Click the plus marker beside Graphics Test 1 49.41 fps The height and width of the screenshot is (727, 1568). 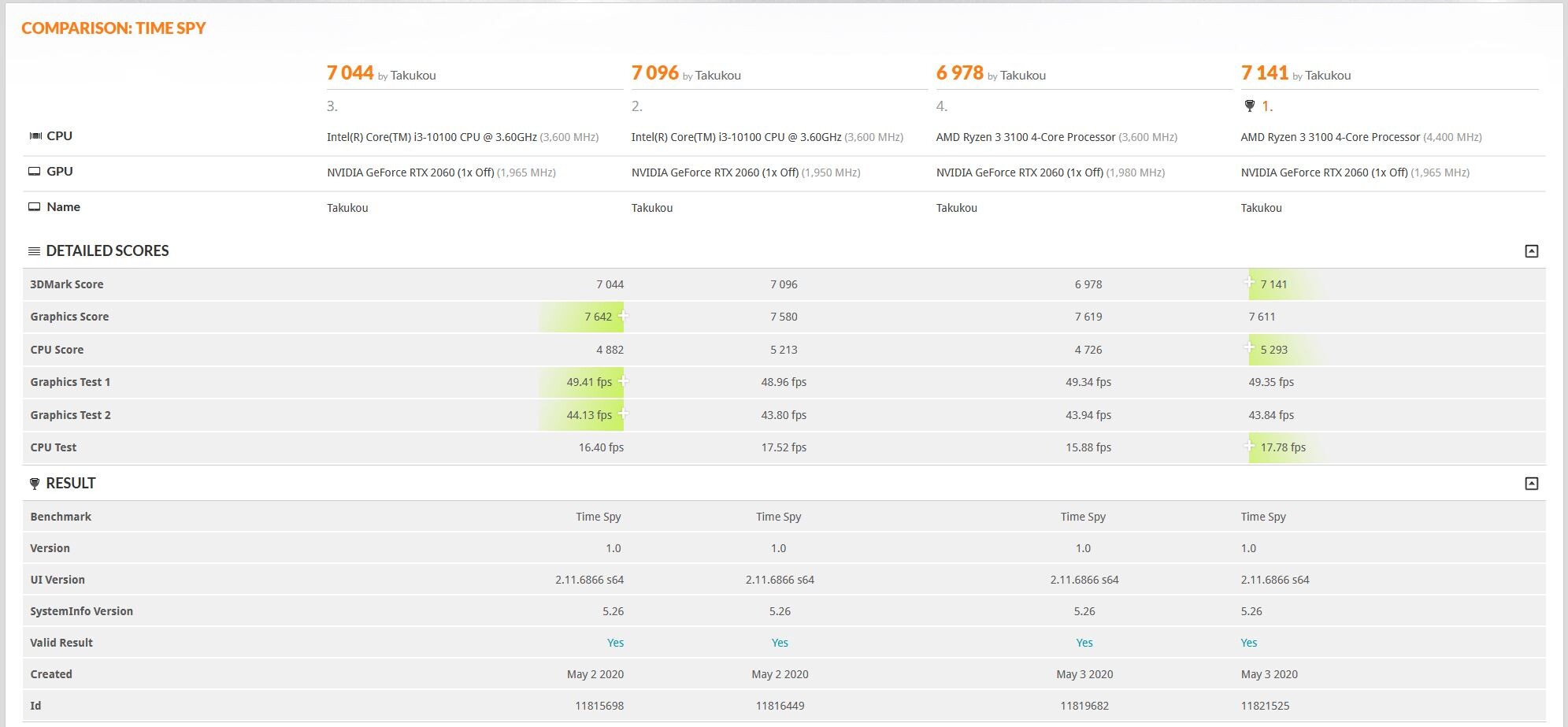click(623, 381)
